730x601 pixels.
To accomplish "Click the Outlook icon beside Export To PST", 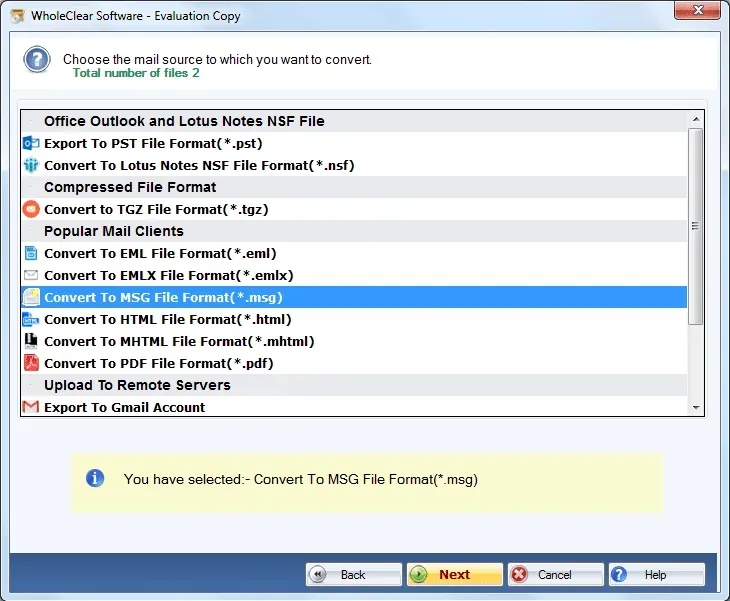I will coord(31,143).
